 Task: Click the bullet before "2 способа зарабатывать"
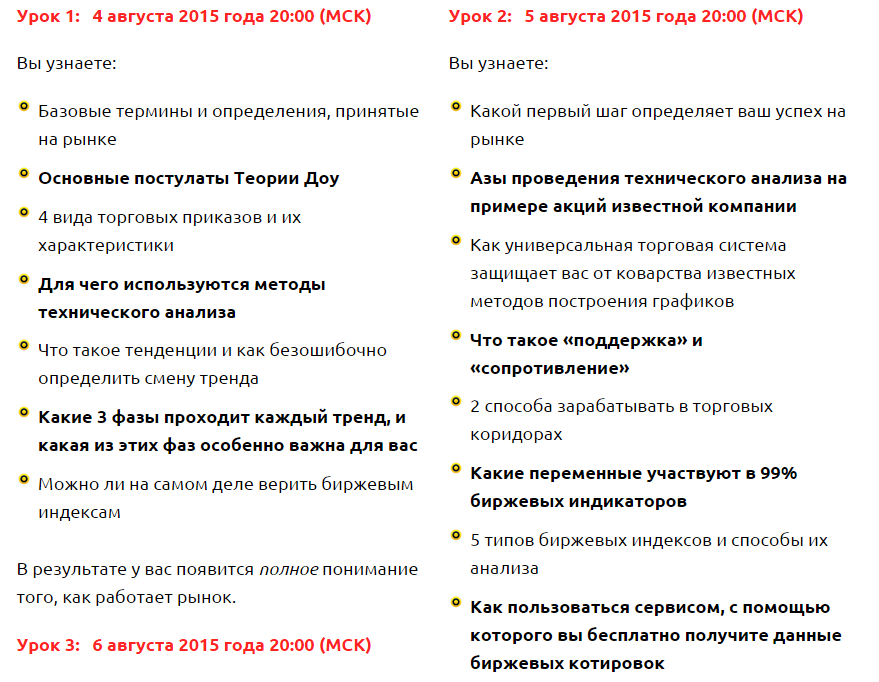[x=455, y=402]
